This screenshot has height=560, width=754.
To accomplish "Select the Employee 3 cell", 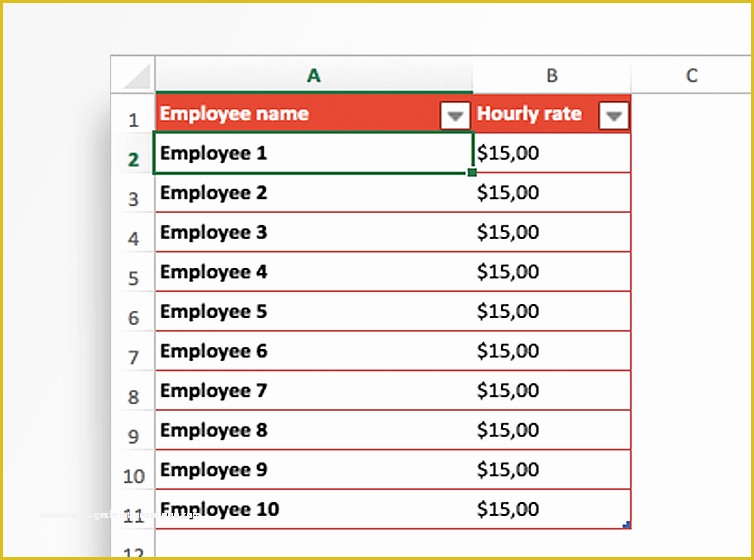I will [x=314, y=232].
